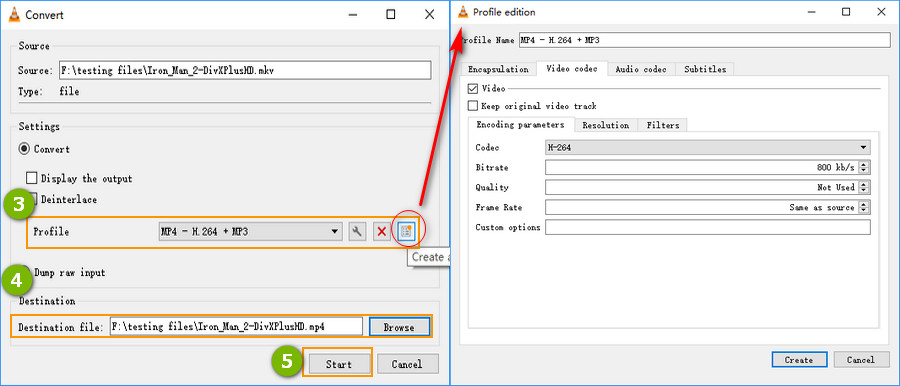900x386 pixels.
Task: Click Create button in Profile edition
Action: [x=799, y=360]
